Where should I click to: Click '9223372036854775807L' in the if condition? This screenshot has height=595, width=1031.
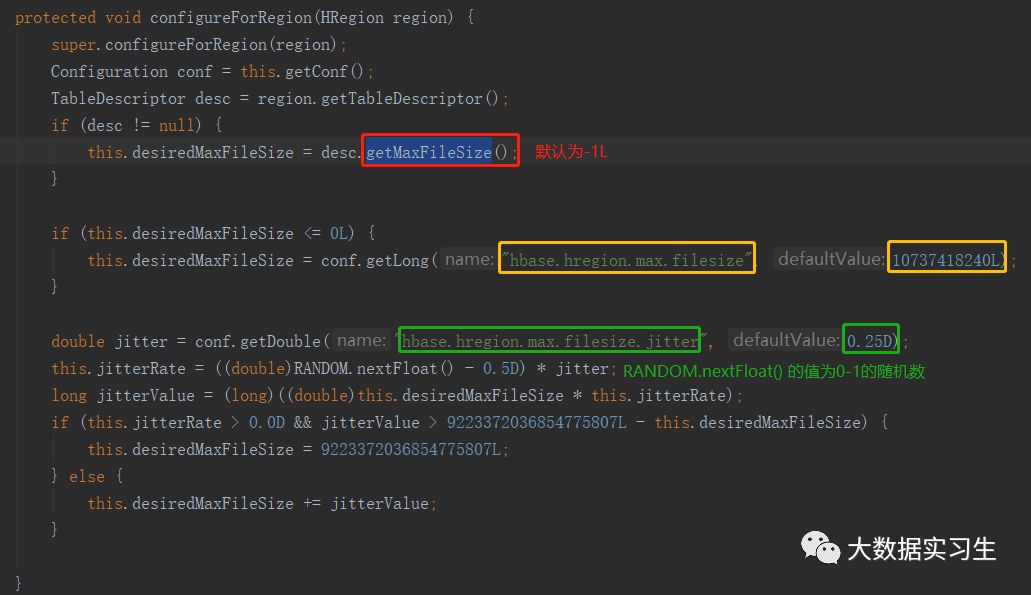(x=537, y=422)
